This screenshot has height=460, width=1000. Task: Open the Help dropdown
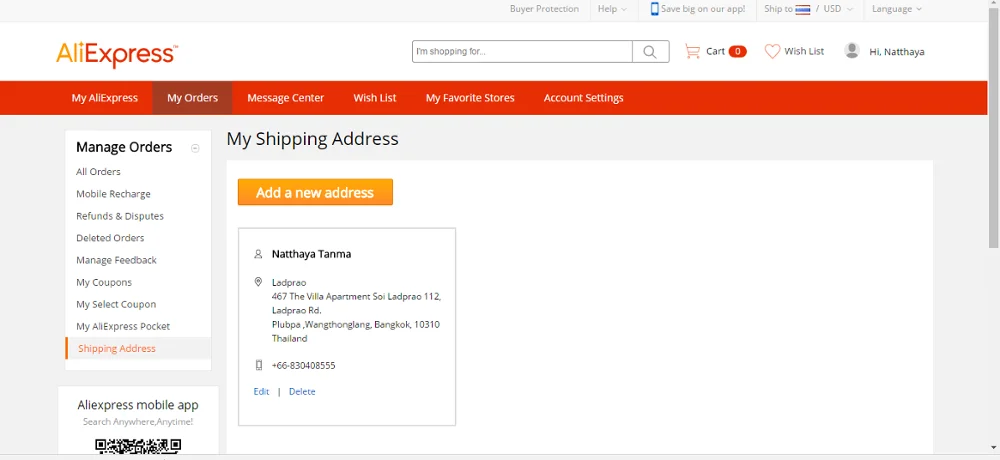612,9
